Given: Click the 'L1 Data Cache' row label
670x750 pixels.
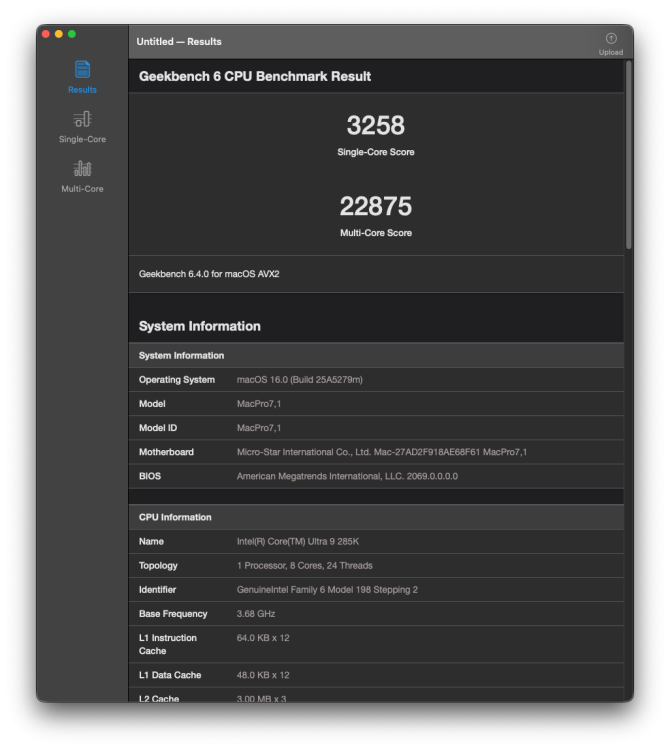Looking at the screenshot, I should 170,675.
